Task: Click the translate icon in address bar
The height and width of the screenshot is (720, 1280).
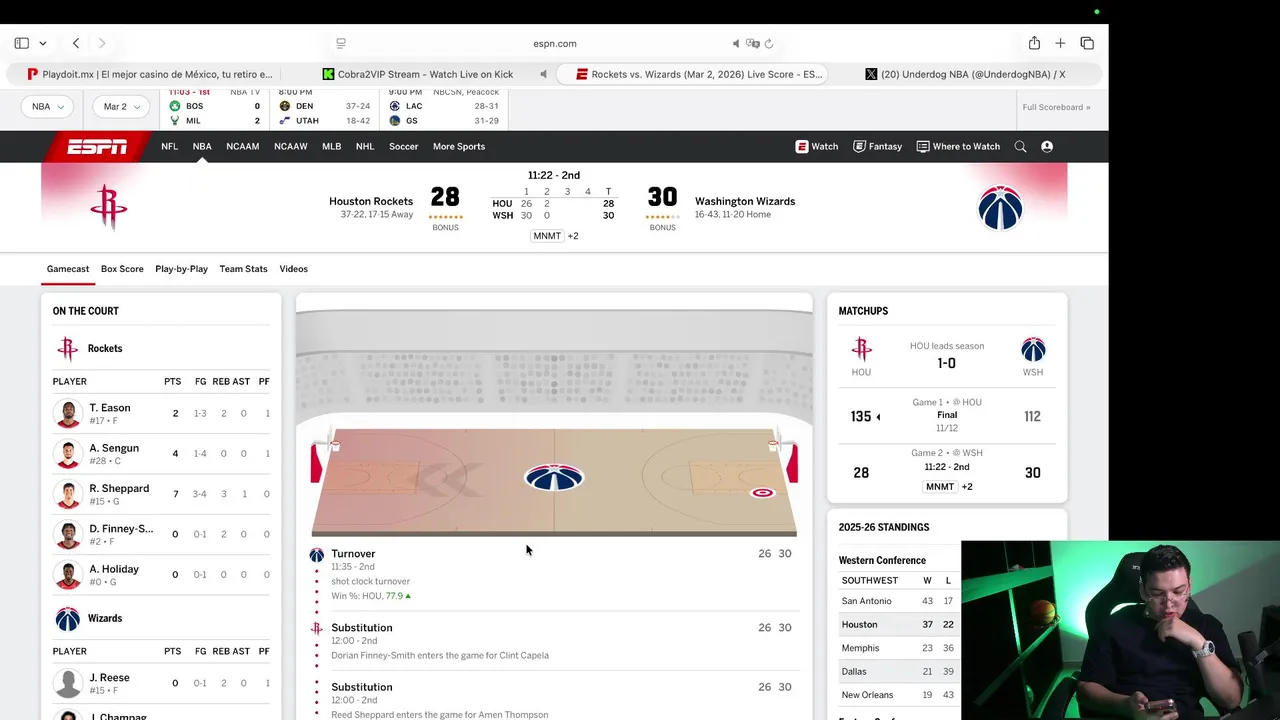Action: pos(753,43)
